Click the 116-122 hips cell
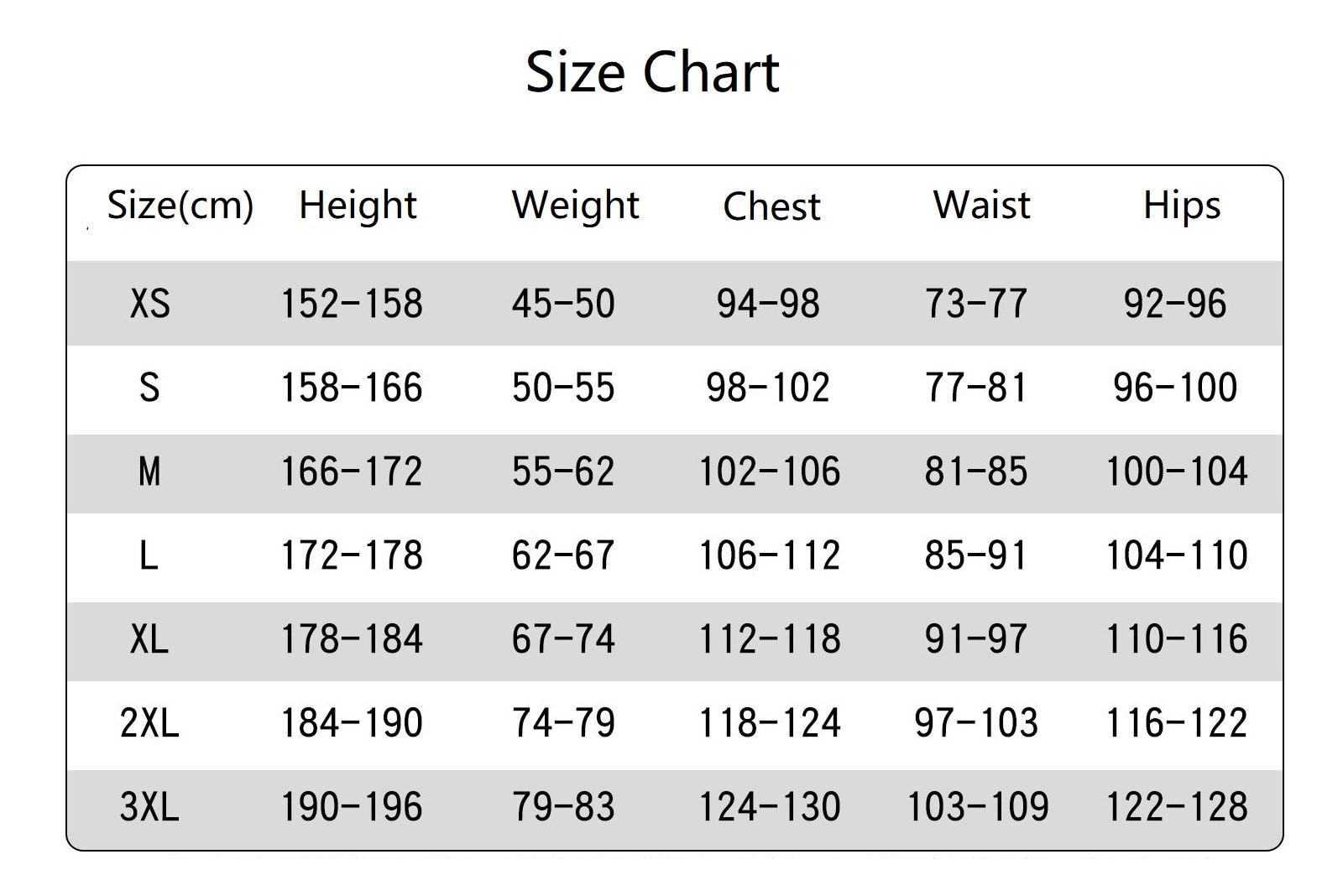The height and width of the screenshot is (896, 1343). tap(1177, 723)
